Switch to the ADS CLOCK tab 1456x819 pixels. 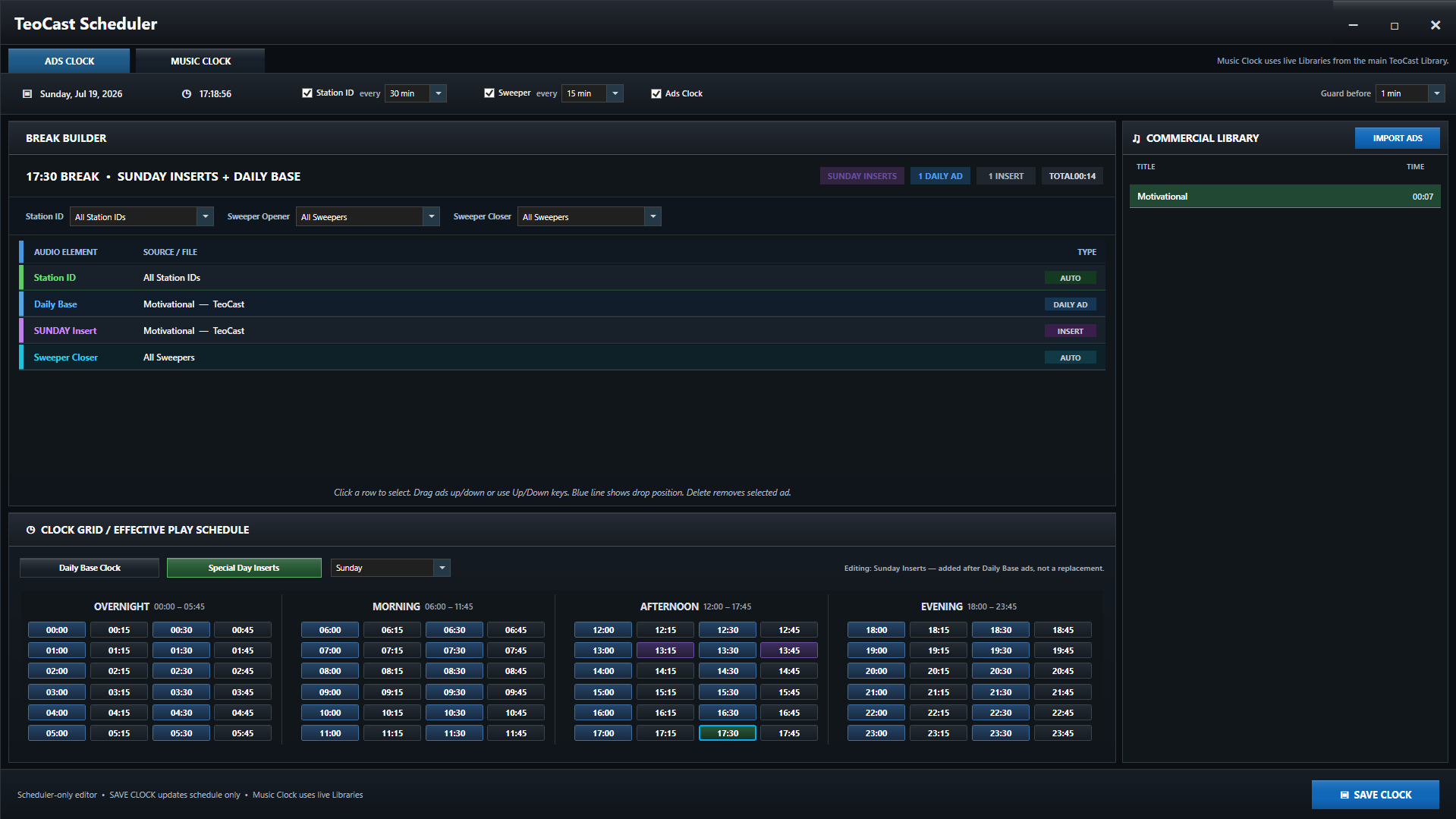point(69,61)
